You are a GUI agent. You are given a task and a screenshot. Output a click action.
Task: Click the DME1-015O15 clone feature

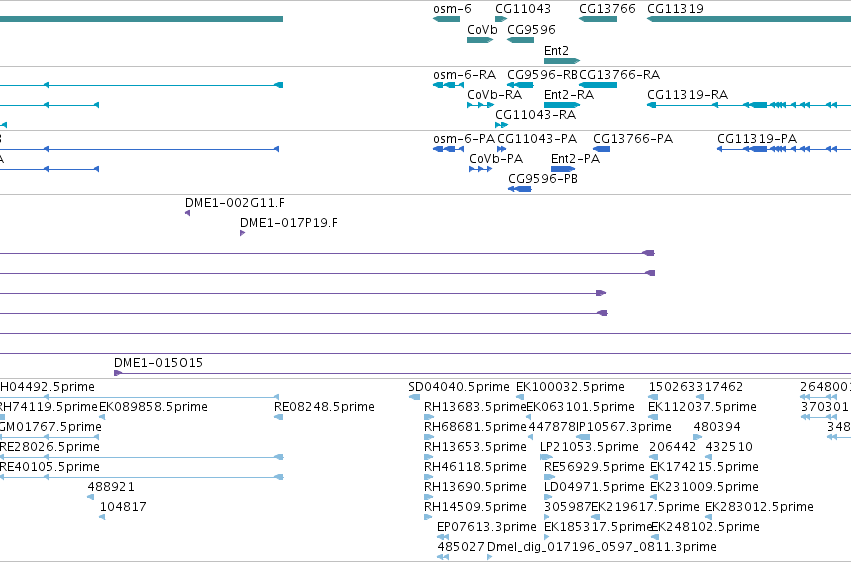click(x=482, y=373)
